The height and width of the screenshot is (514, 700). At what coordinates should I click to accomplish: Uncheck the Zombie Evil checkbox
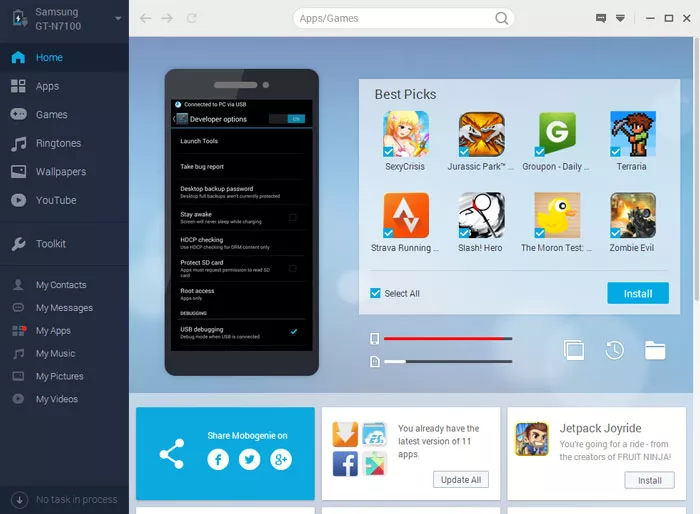(x=615, y=233)
